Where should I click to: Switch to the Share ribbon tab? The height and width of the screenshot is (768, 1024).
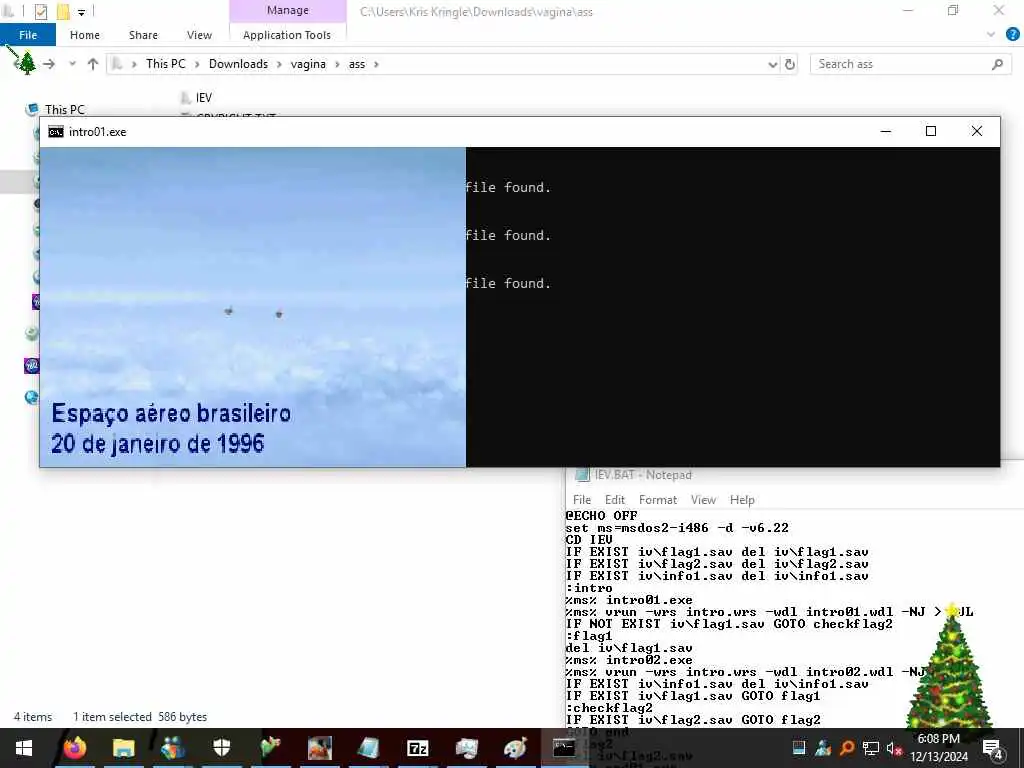143,35
